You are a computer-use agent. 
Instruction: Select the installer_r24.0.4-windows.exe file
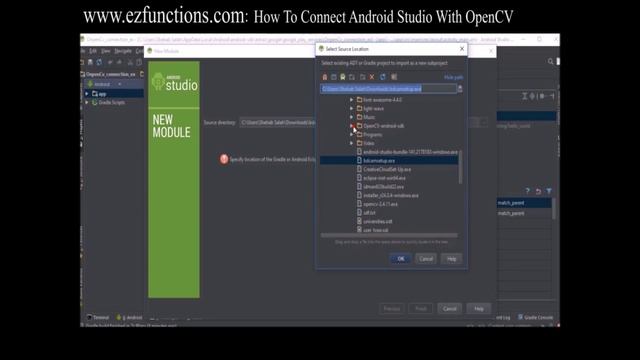point(389,196)
